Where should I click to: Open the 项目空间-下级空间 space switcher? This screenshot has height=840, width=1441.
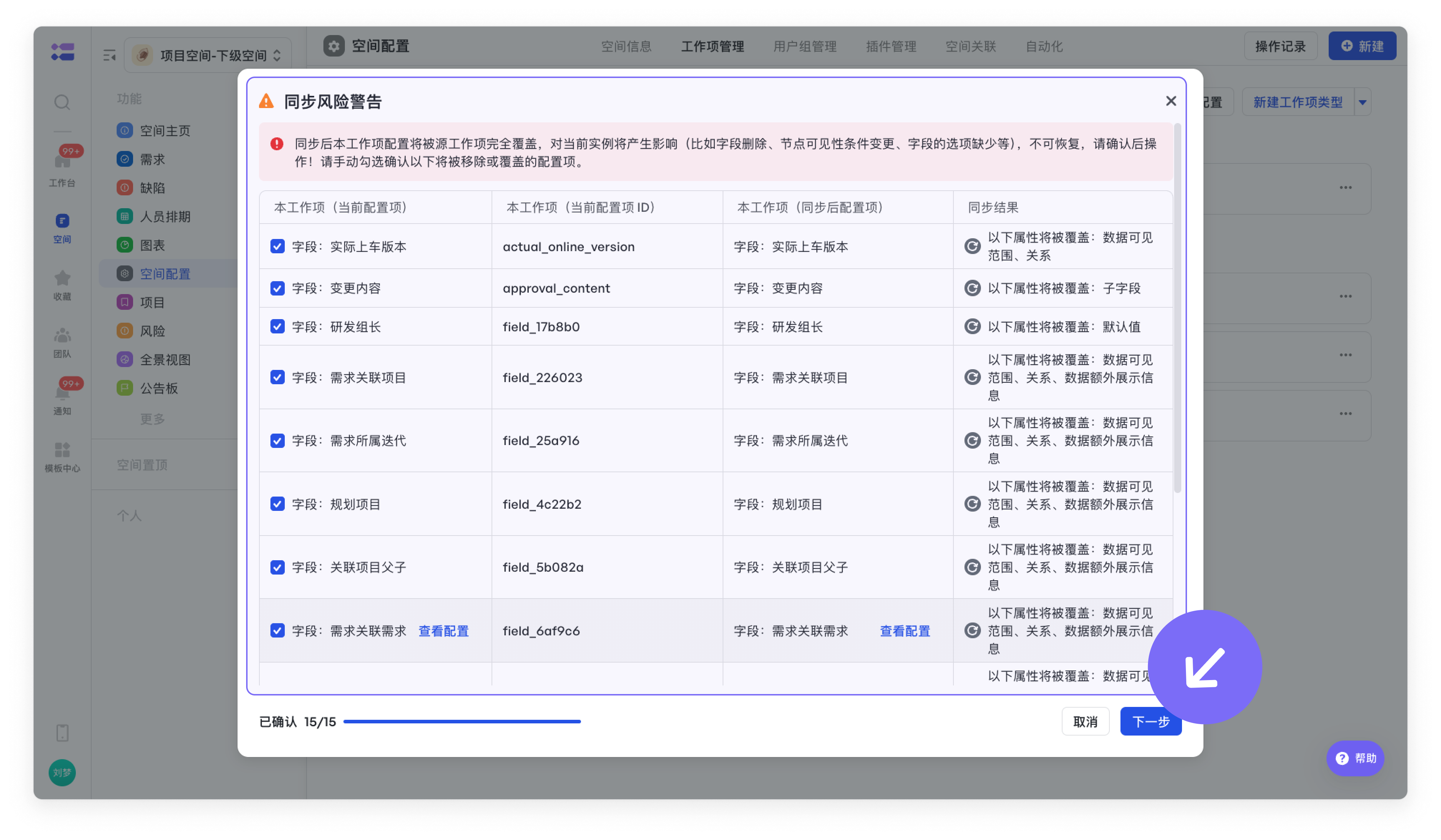click(207, 55)
